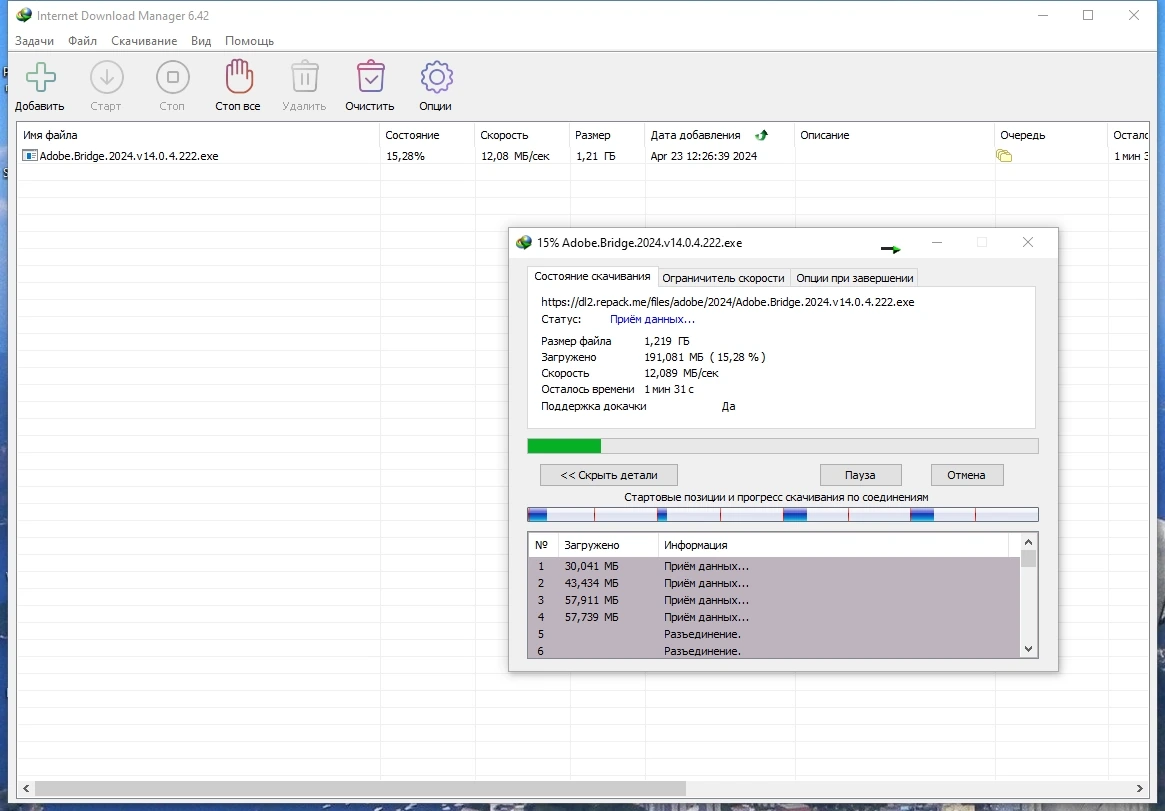Viewport: 1165px width, 811px height.
Task: Open Опции gear icon
Action: coord(436,77)
